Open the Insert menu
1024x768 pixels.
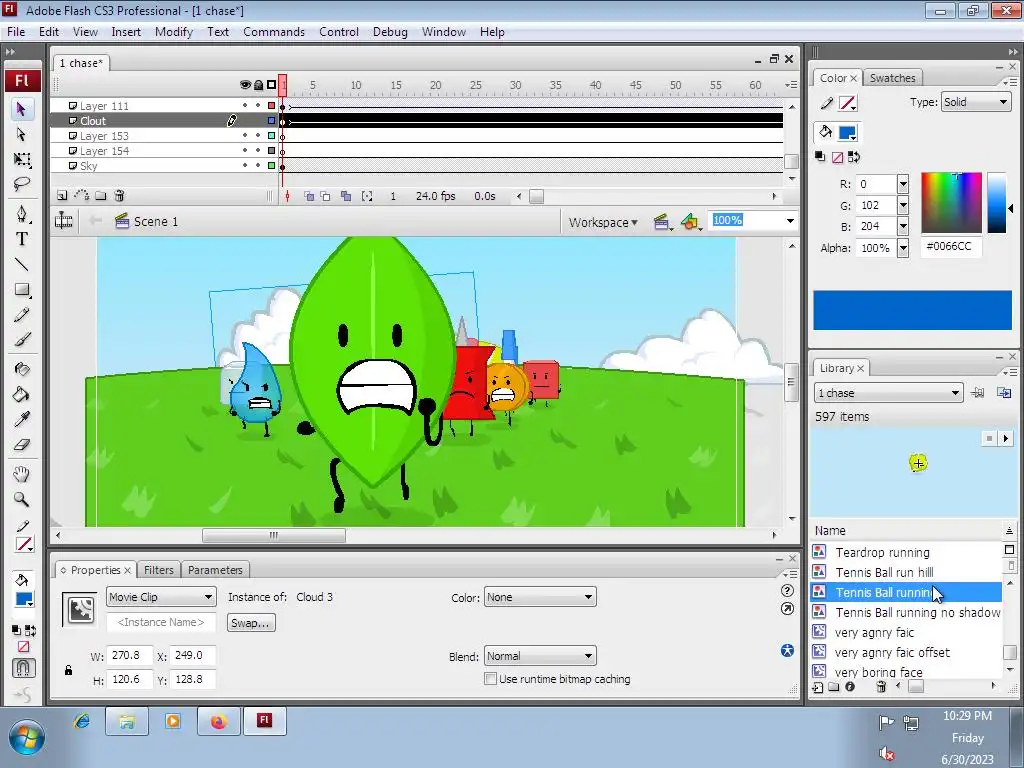126,31
